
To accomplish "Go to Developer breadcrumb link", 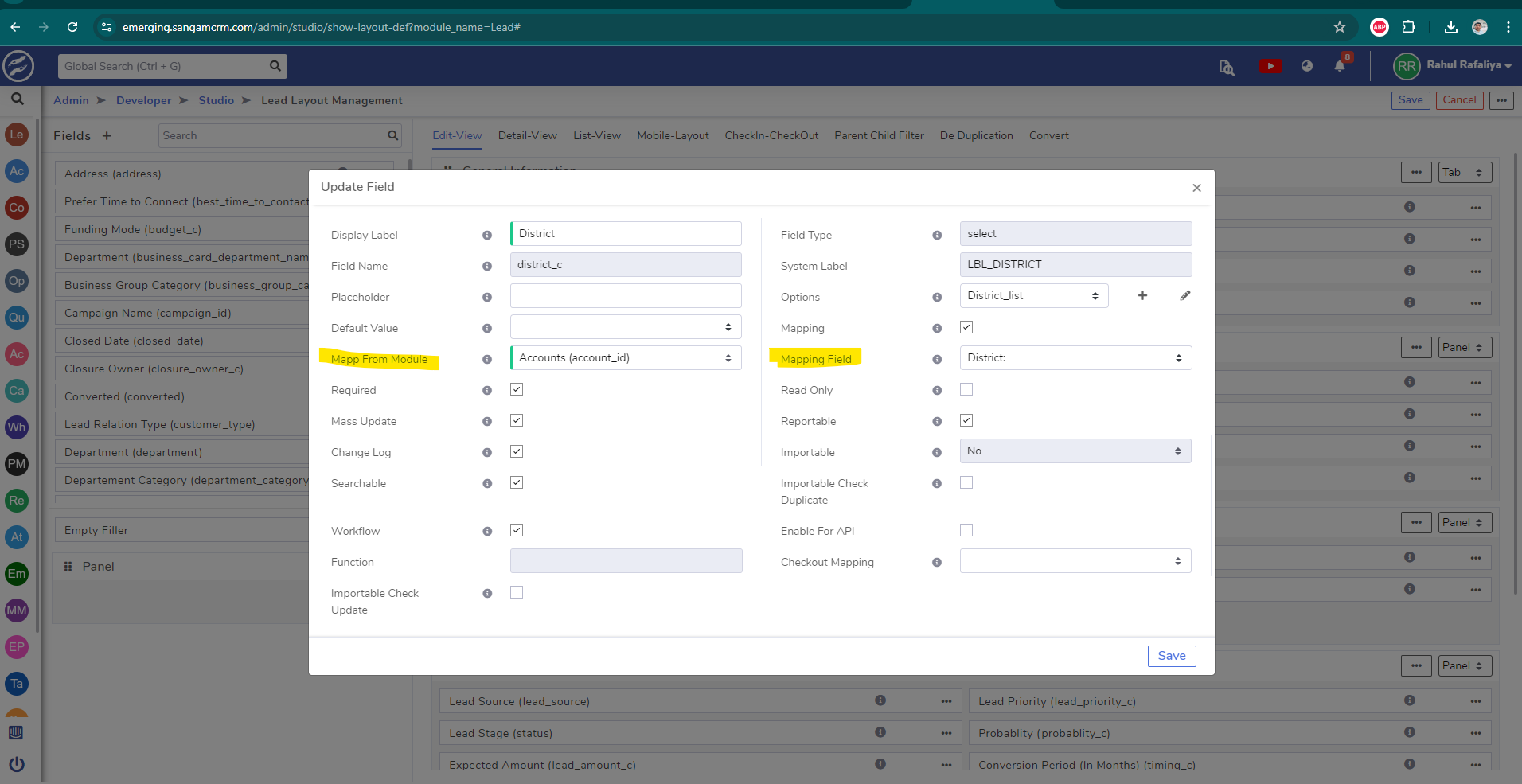I will (x=144, y=101).
